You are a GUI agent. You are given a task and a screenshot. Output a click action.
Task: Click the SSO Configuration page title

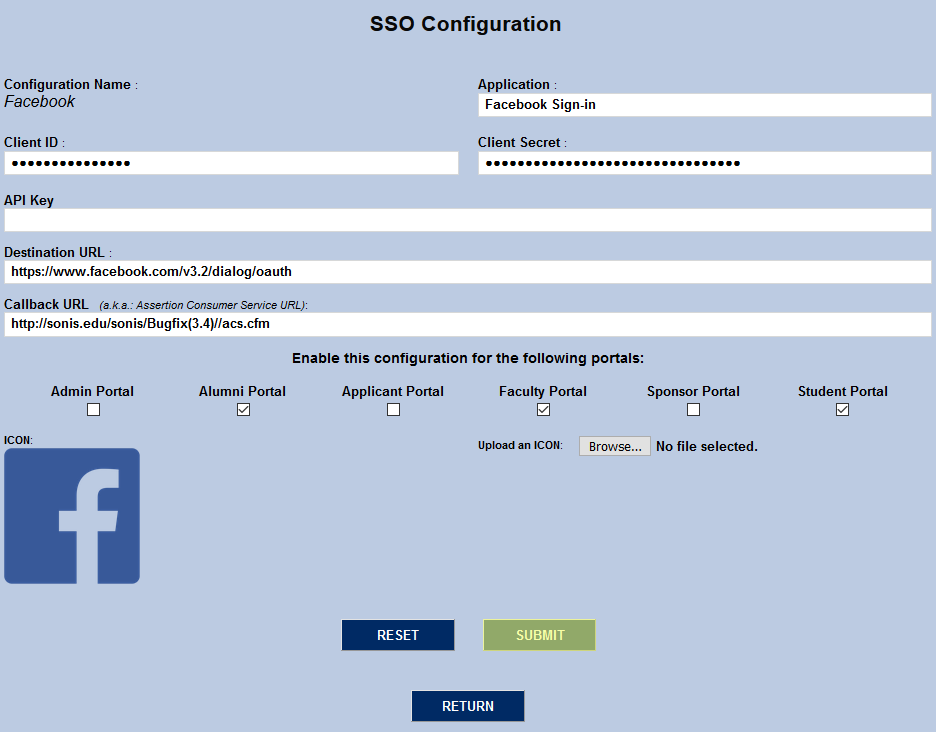(465, 24)
